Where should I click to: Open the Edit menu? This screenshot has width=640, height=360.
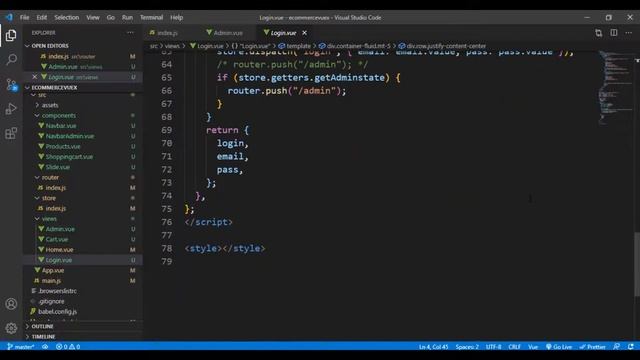pyautogui.click(x=42, y=18)
